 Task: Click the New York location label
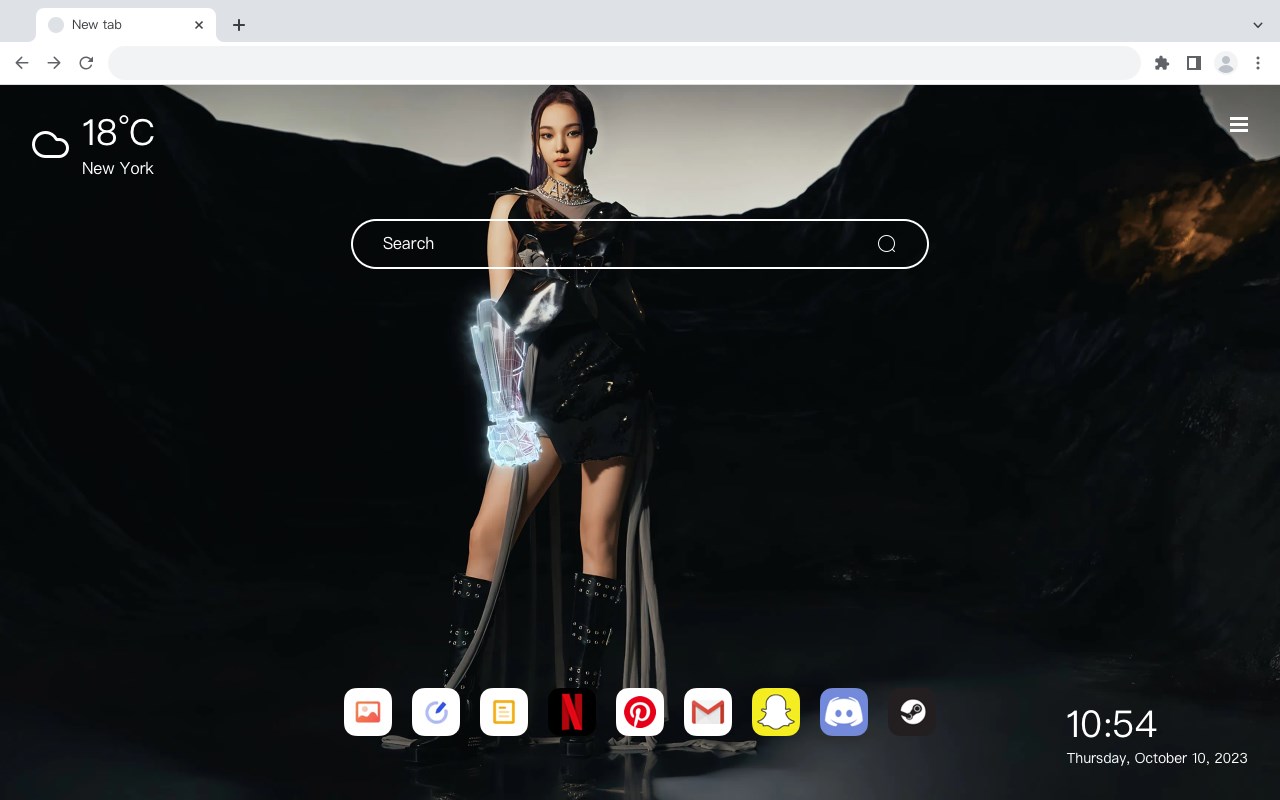tap(118, 168)
